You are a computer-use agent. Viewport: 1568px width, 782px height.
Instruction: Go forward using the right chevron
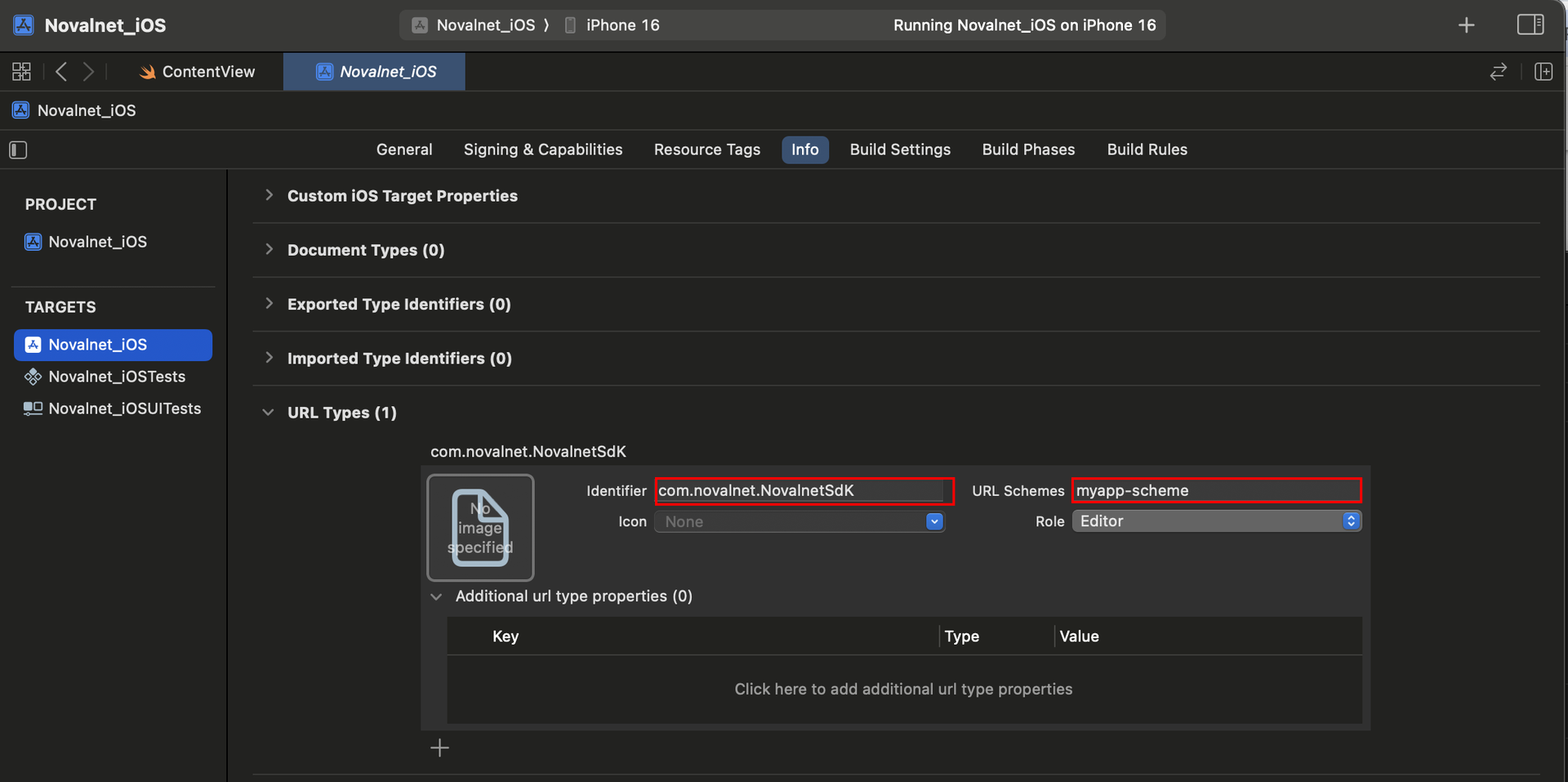coord(88,72)
